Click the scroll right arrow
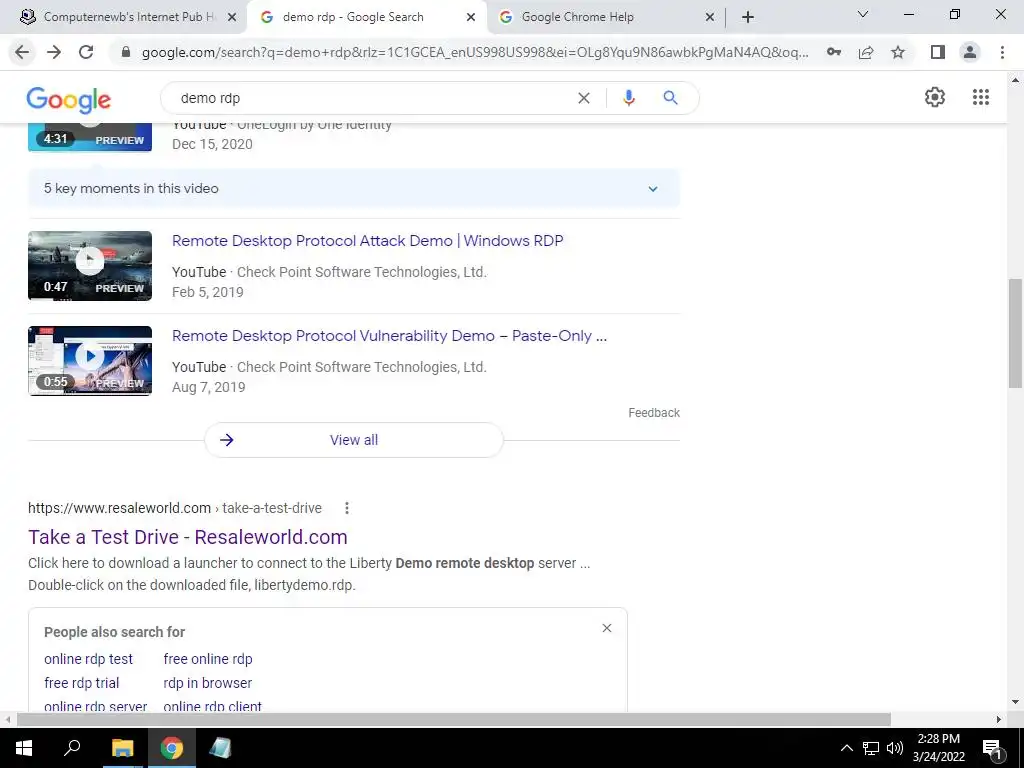 click(x=999, y=720)
